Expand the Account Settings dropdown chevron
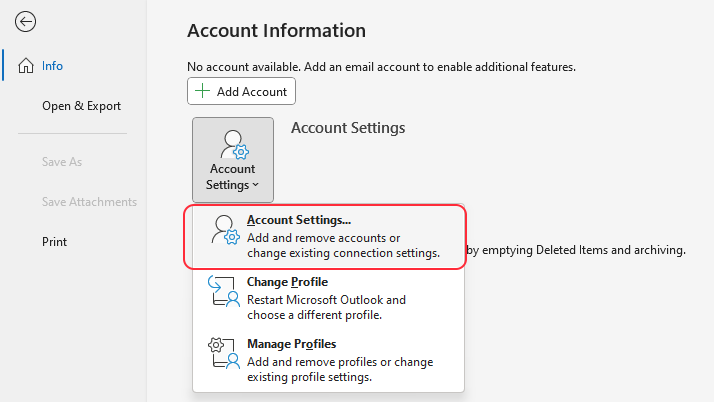The height and width of the screenshot is (402, 714). [x=255, y=185]
